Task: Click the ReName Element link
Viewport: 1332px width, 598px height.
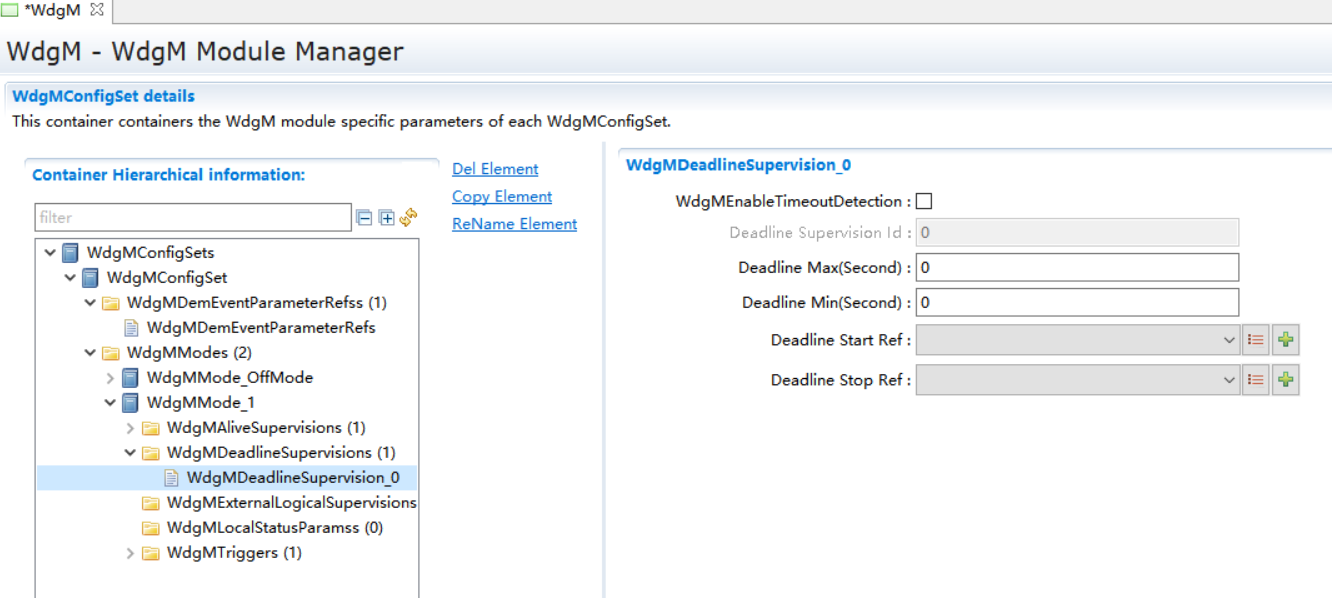Action: tap(514, 224)
